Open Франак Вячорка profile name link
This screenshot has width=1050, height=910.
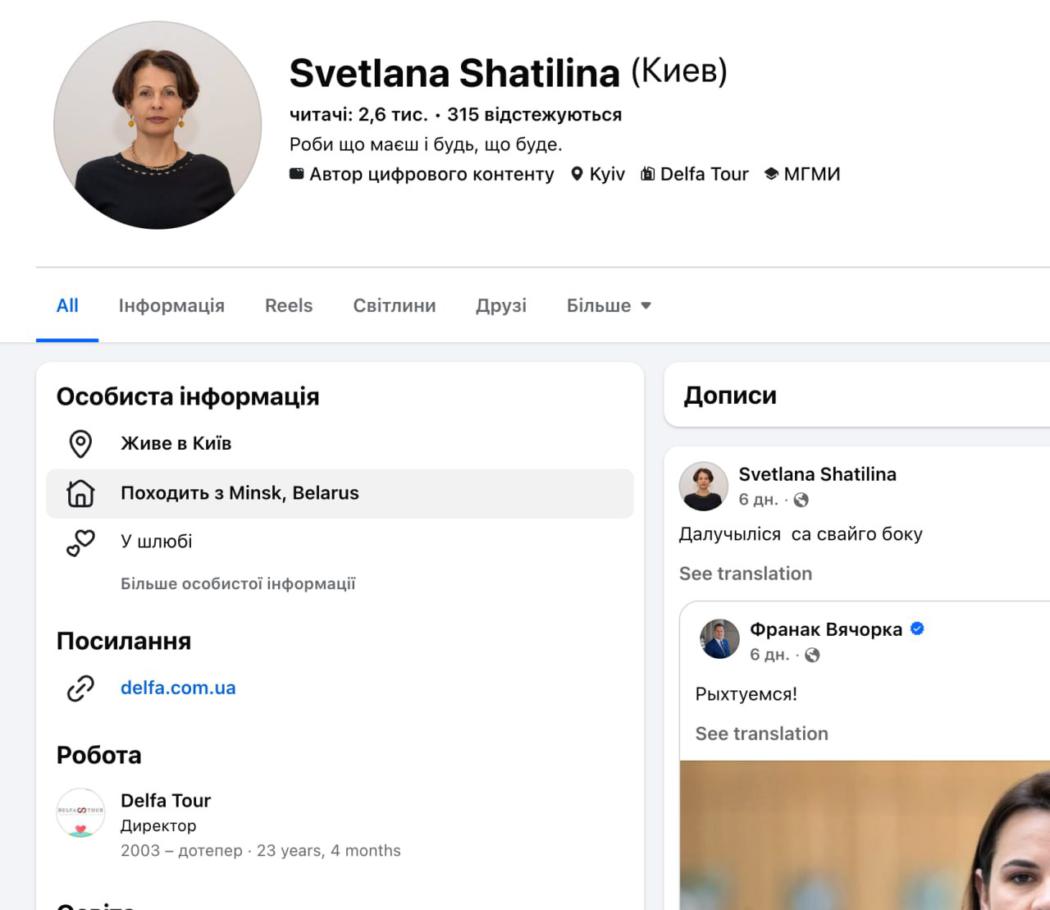tap(826, 629)
